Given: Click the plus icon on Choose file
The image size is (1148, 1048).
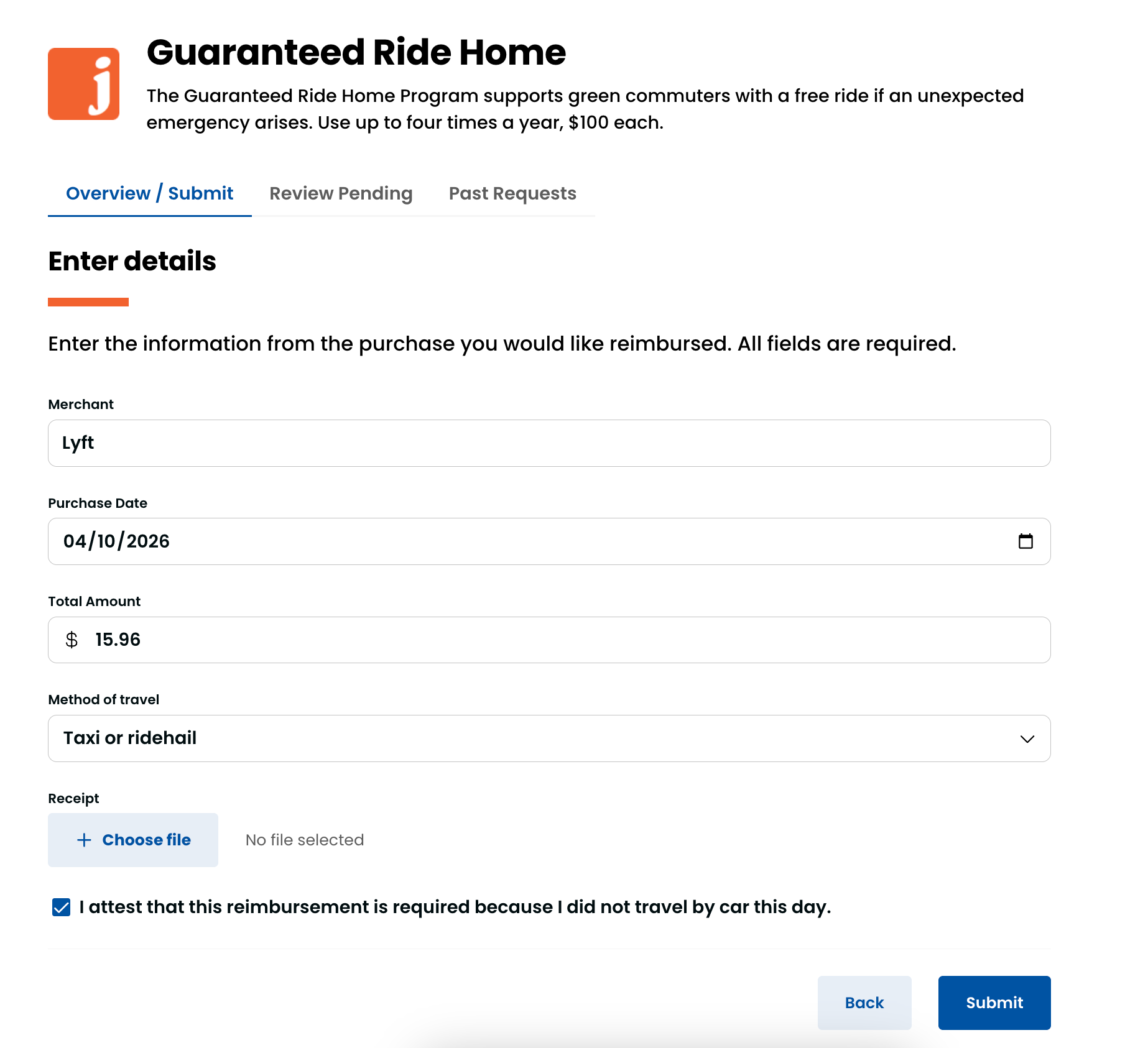Looking at the screenshot, I should (x=84, y=840).
